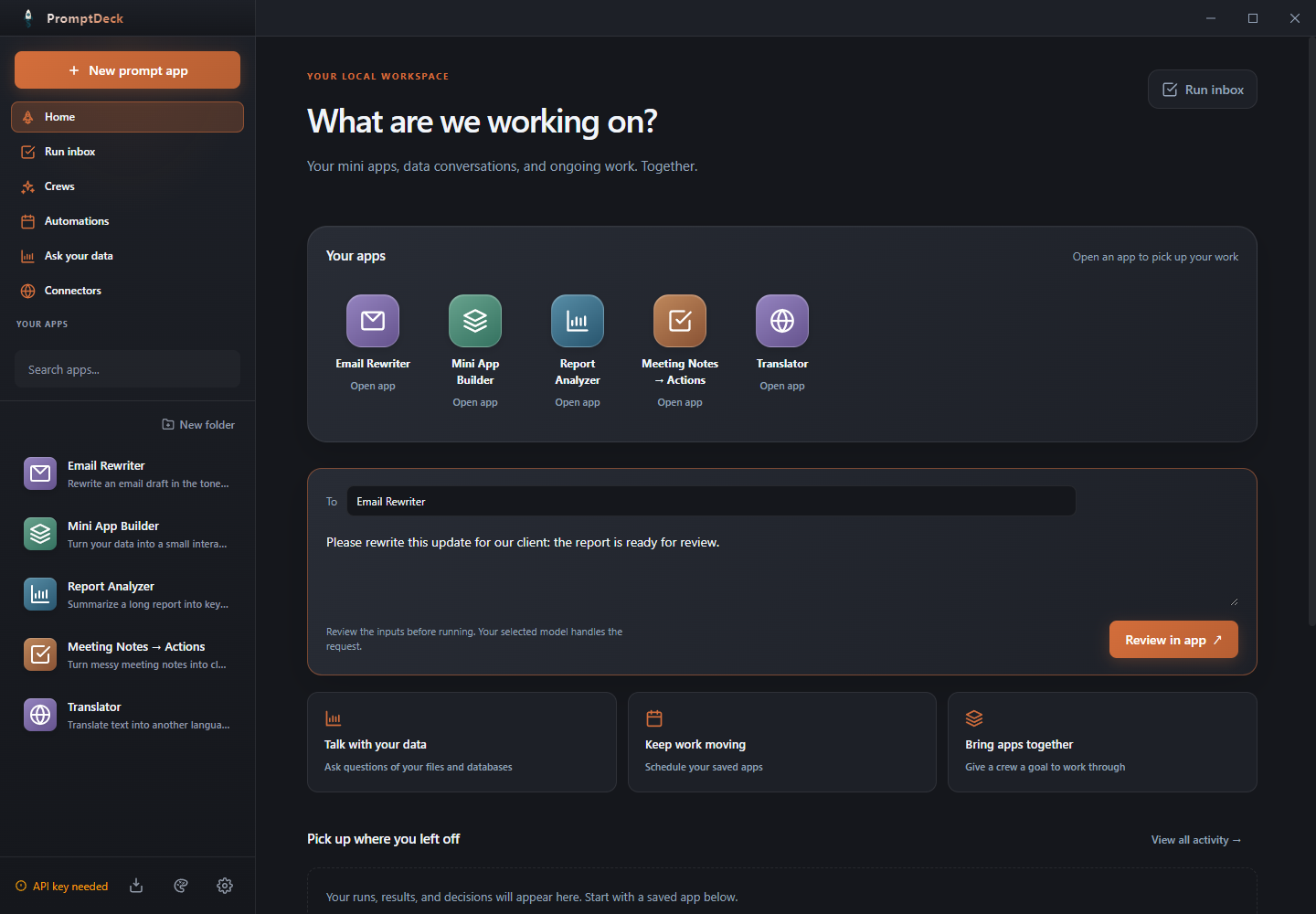Click the layers icon on Bring apps together
Image resolution: width=1316 pixels, height=914 pixels.
(974, 718)
